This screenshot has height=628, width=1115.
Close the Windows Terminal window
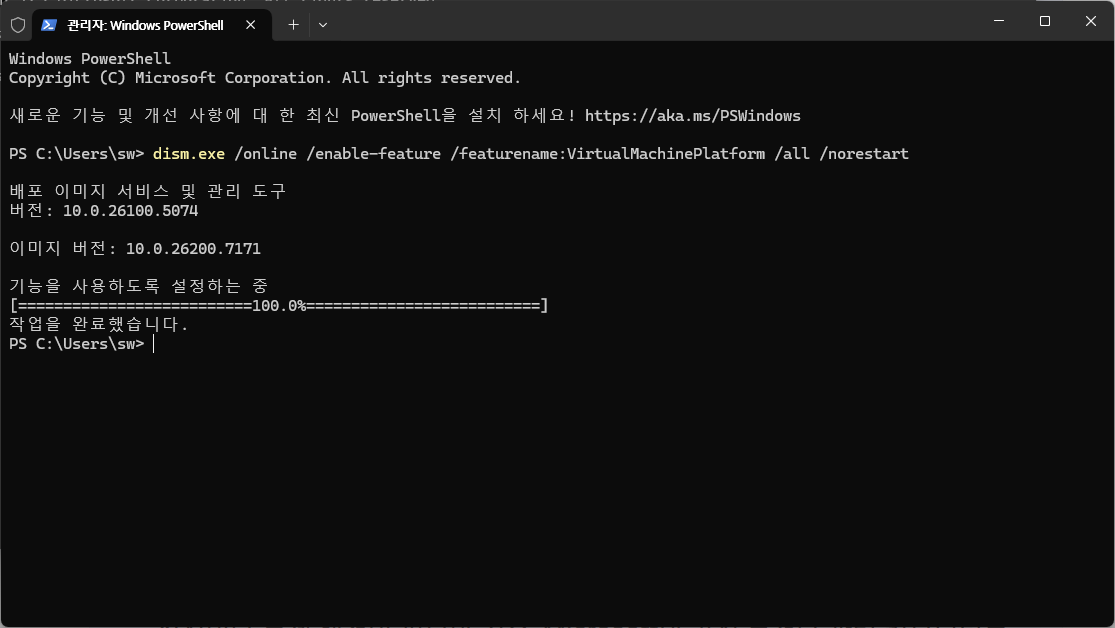[x=1091, y=21]
